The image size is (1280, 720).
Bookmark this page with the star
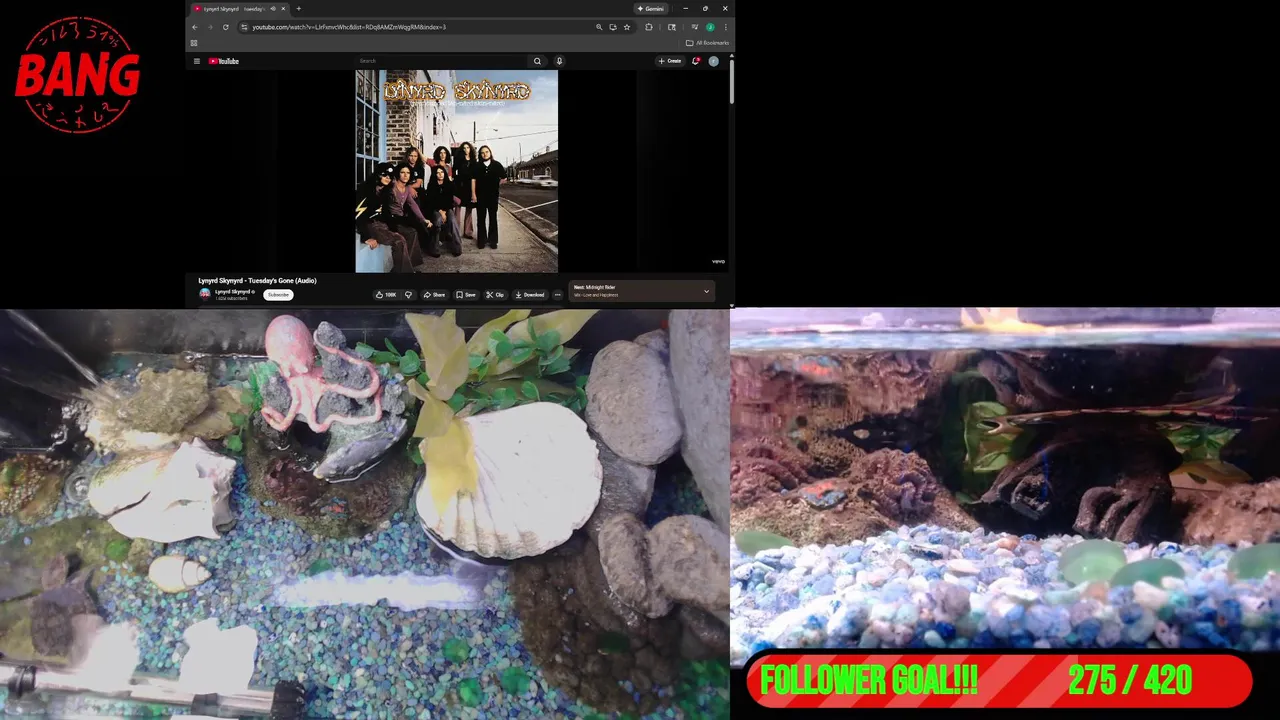[627, 27]
